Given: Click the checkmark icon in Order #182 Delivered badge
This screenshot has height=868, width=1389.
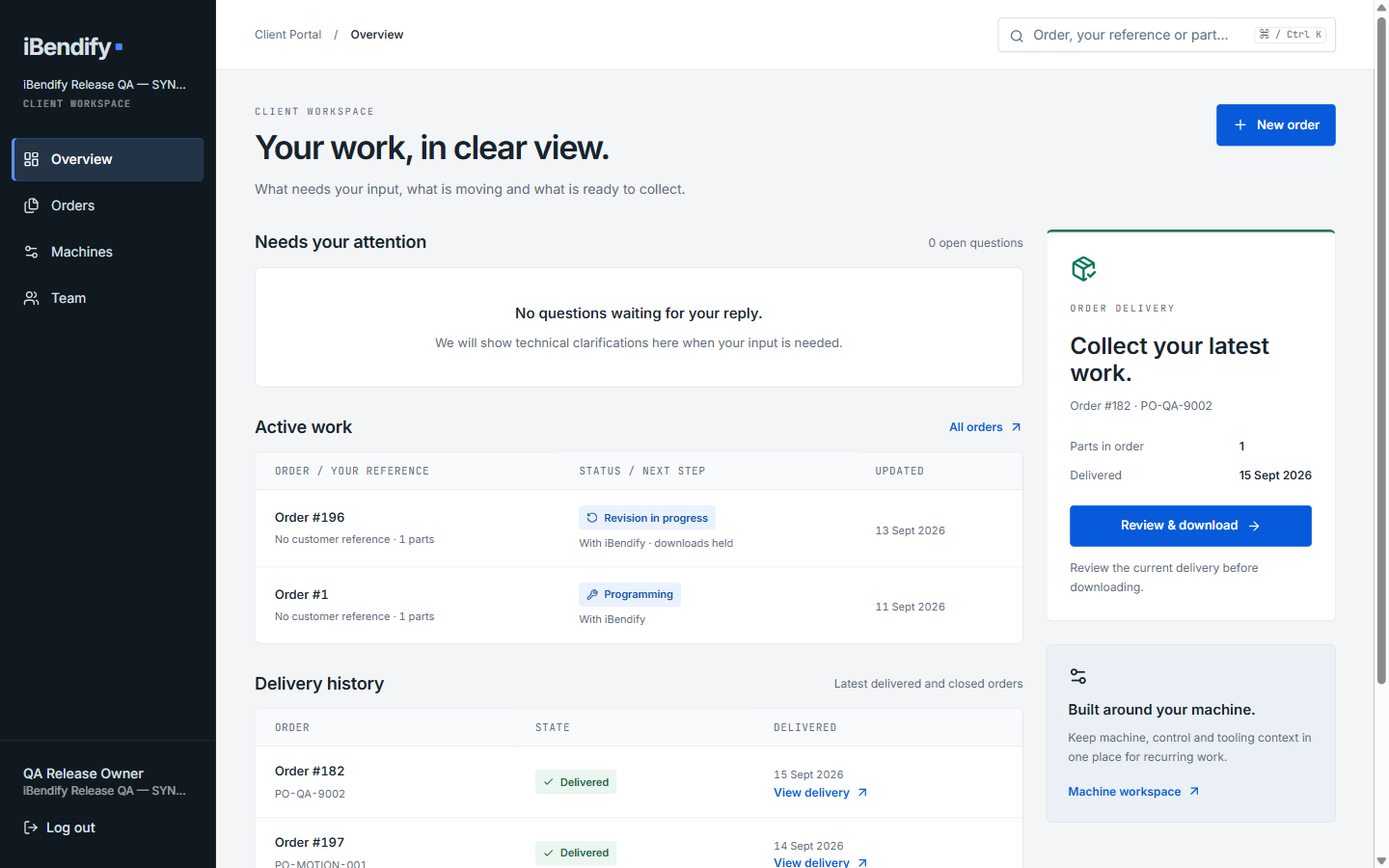Looking at the screenshot, I should pyautogui.click(x=548, y=782).
